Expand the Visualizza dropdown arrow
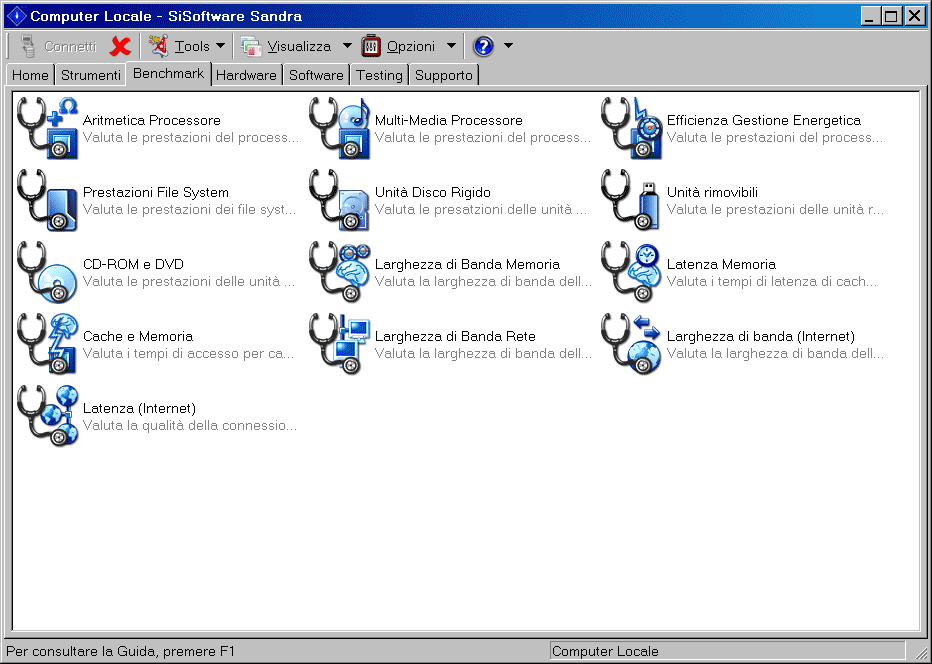 pyautogui.click(x=347, y=46)
